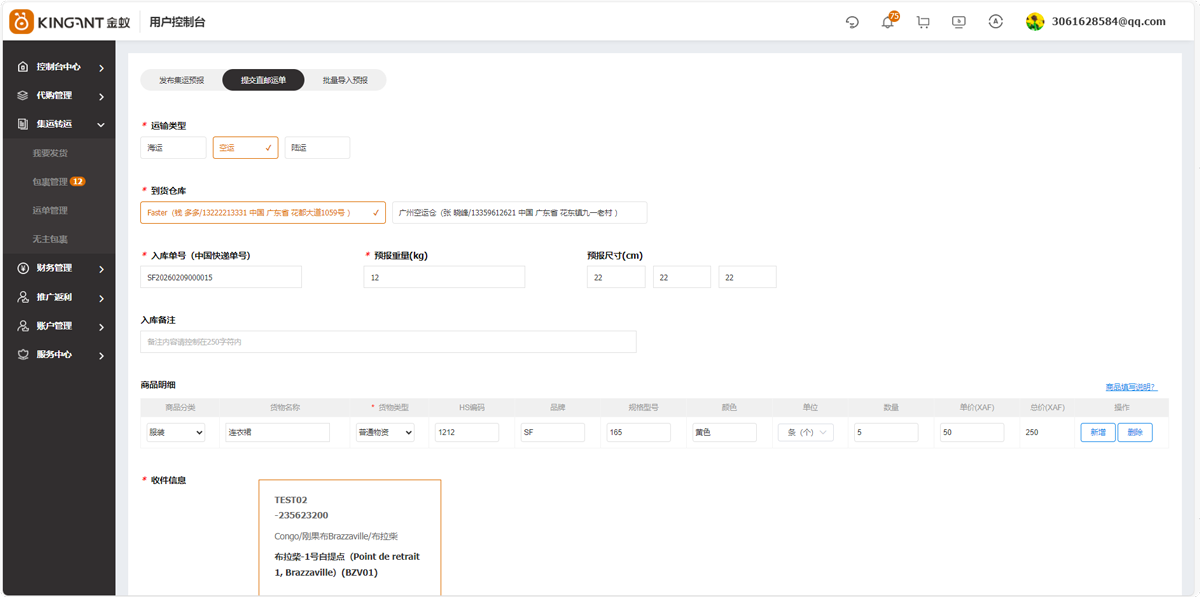The image size is (1200, 597).
Task: Click the 入库备注 remark input field
Action: tap(388, 342)
